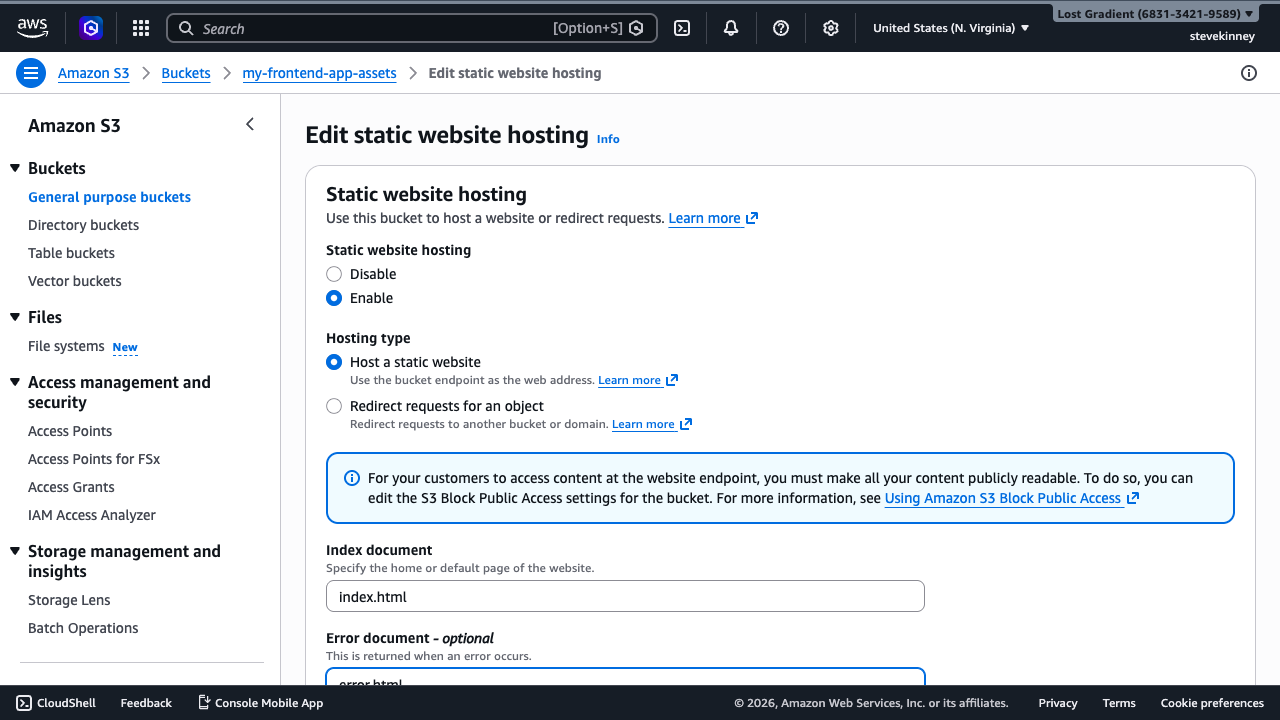
Task: Collapse Storage management and insights section
Action: pyautogui.click(x=15, y=551)
